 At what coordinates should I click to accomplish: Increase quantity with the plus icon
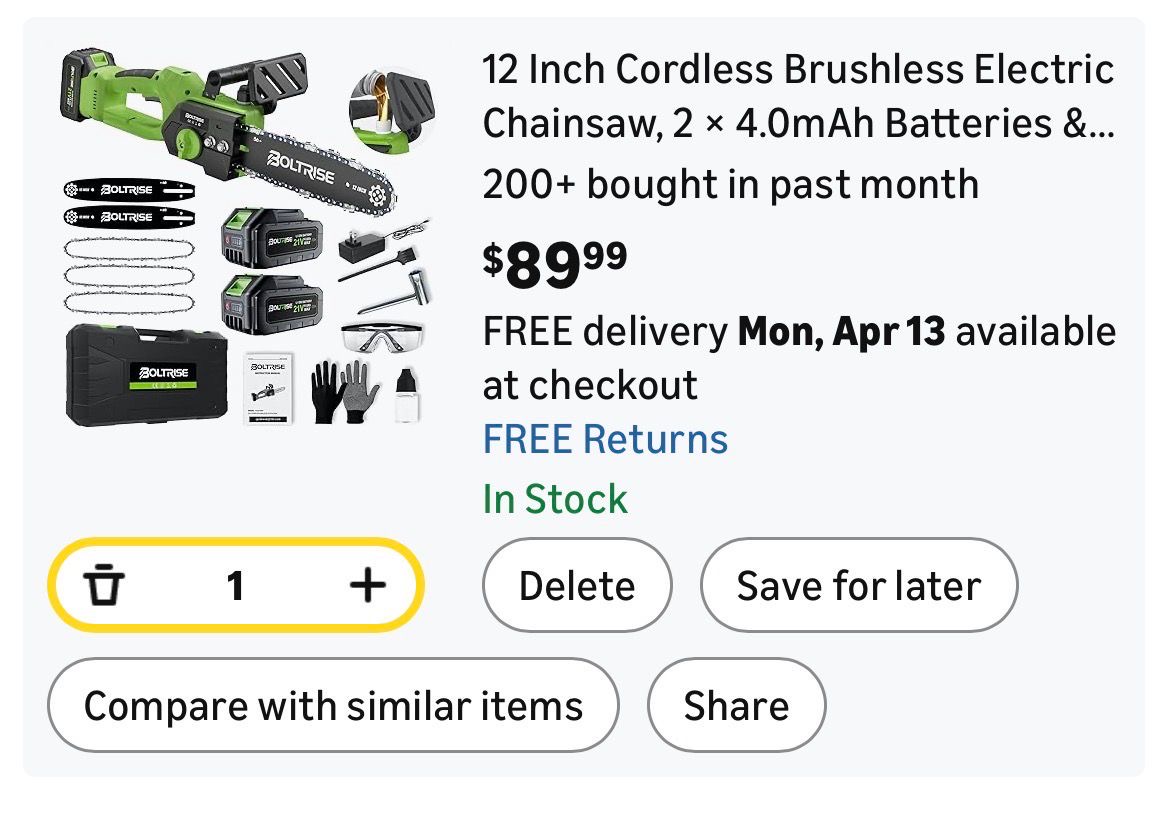(x=367, y=585)
